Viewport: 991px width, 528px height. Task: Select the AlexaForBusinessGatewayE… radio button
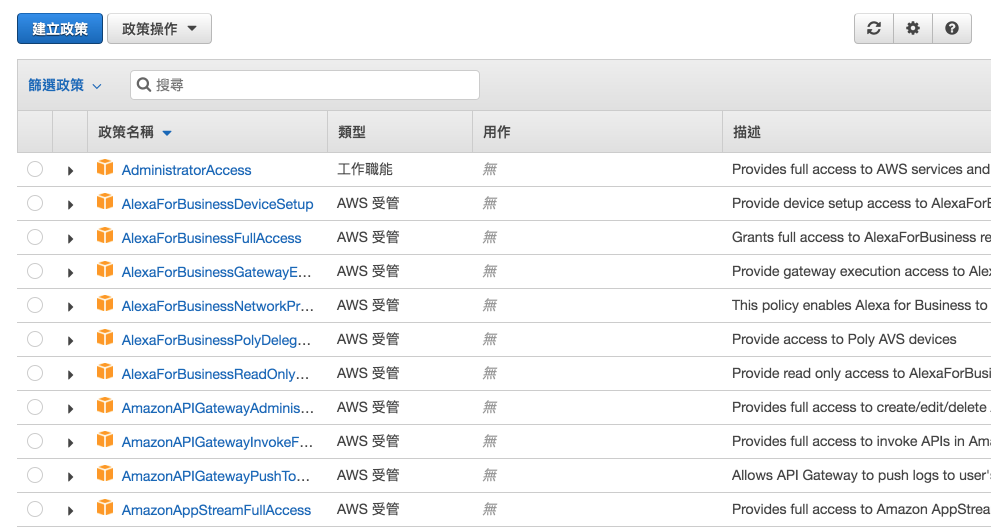(35, 271)
